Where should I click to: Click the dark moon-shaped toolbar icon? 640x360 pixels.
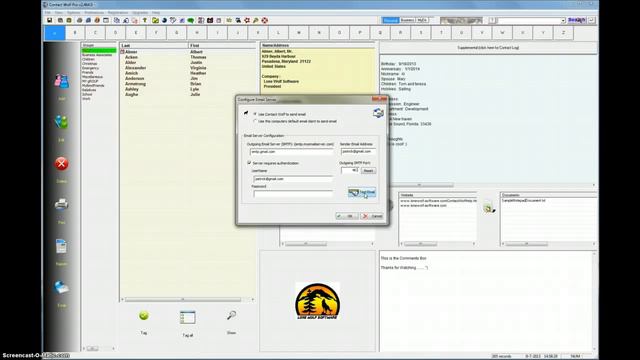coord(164,20)
